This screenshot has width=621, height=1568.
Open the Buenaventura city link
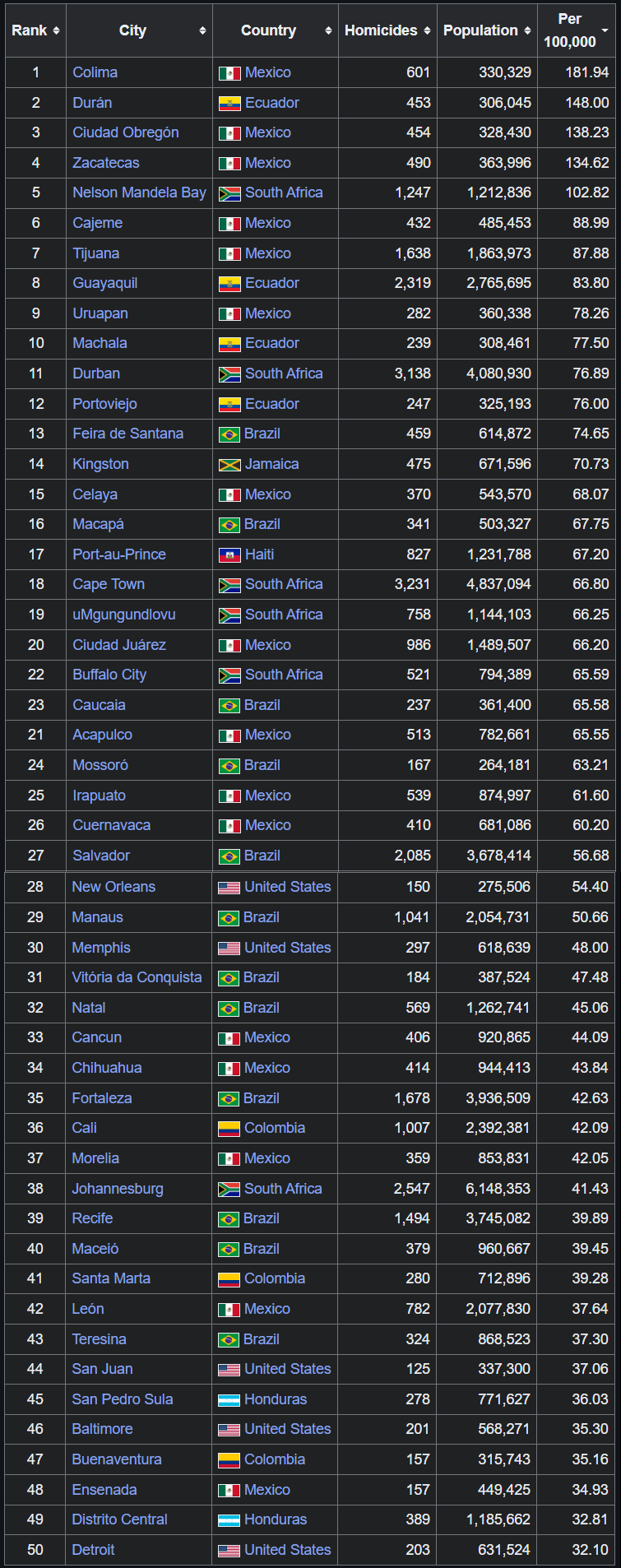coord(117,1459)
